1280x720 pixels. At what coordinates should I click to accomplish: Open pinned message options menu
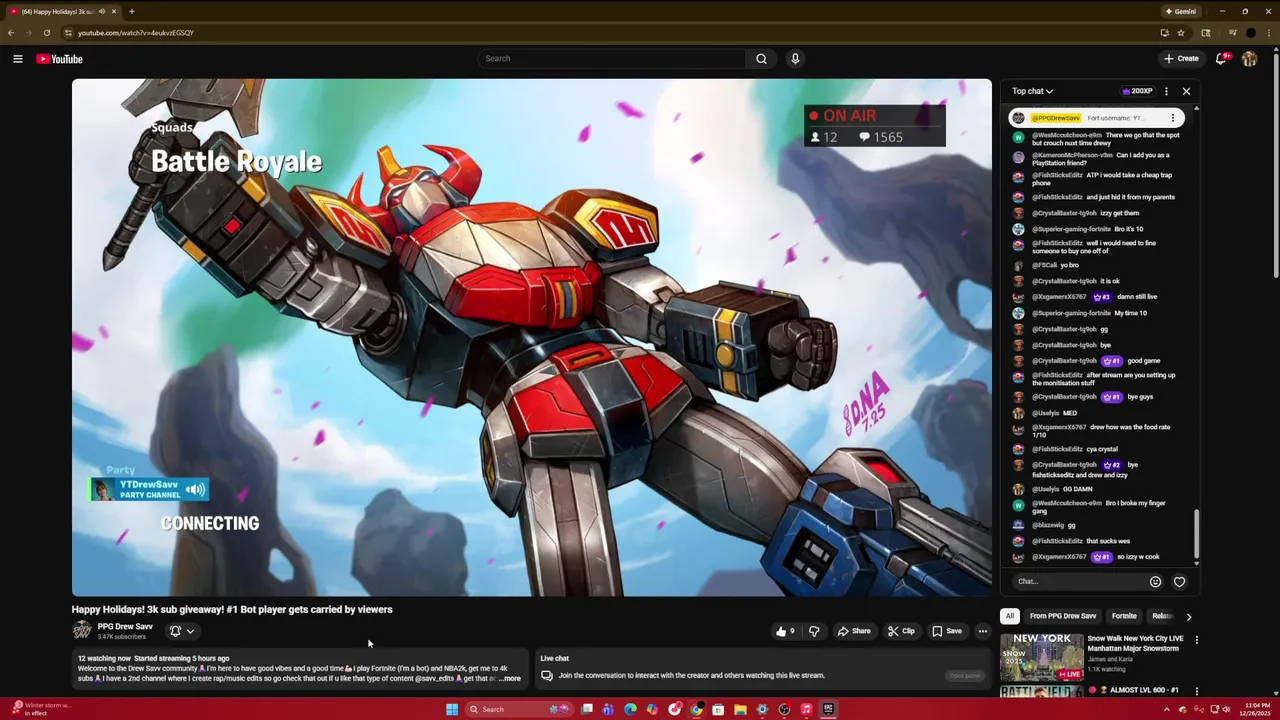coord(1173,118)
